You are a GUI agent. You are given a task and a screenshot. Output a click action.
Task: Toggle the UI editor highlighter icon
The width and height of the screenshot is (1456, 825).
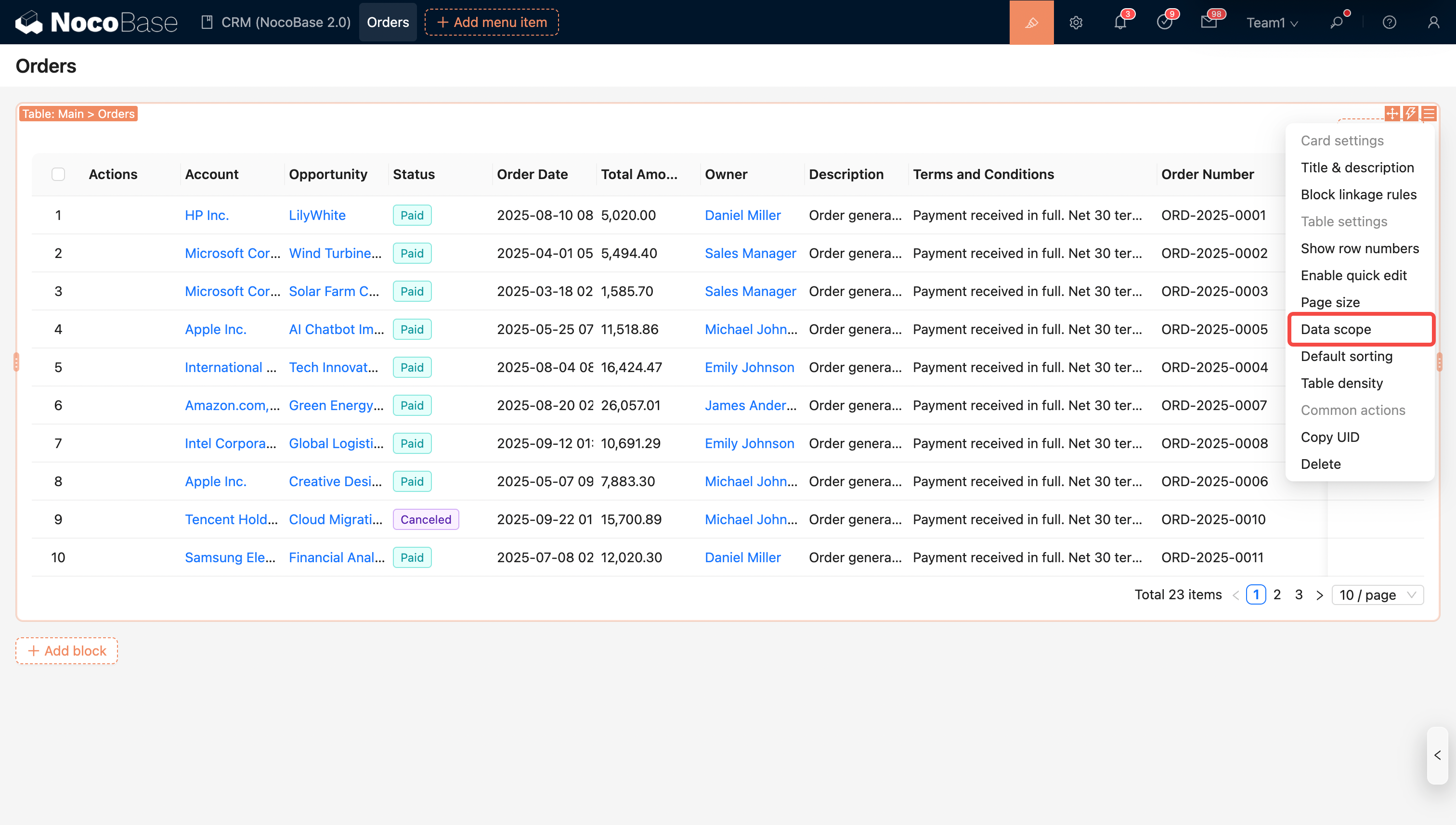tap(1031, 22)
